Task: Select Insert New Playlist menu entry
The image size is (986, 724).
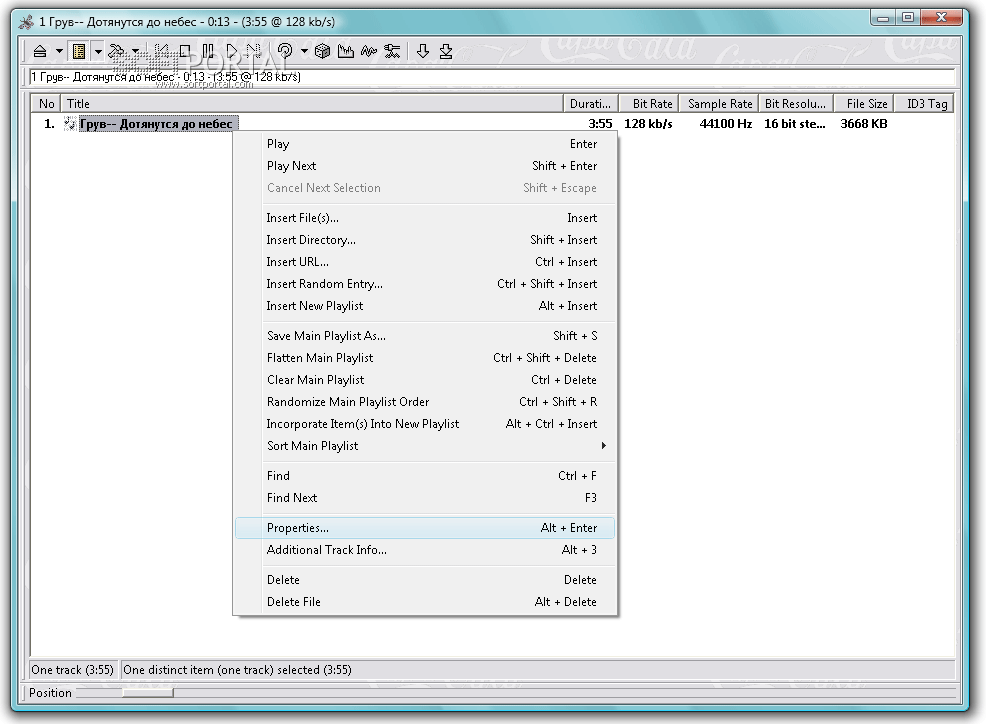Action: coord(425,306)
